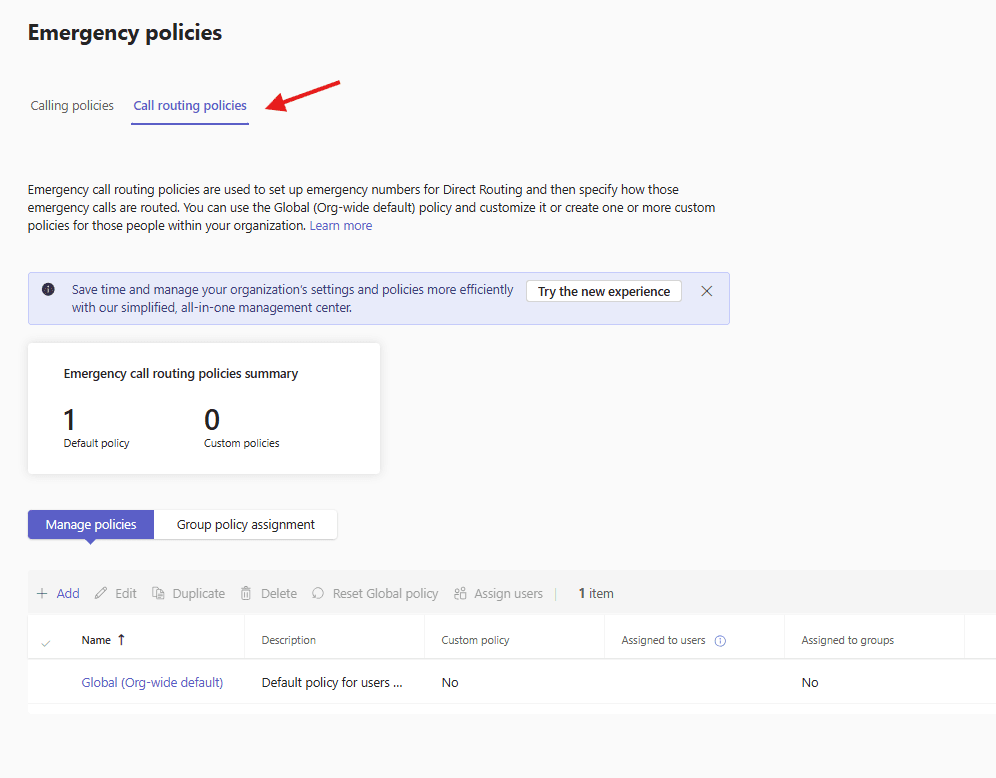The height and width of the screenshot is (778, 996).
Task: Click info icon beside Assigned to users
Action: pos(720,641)
